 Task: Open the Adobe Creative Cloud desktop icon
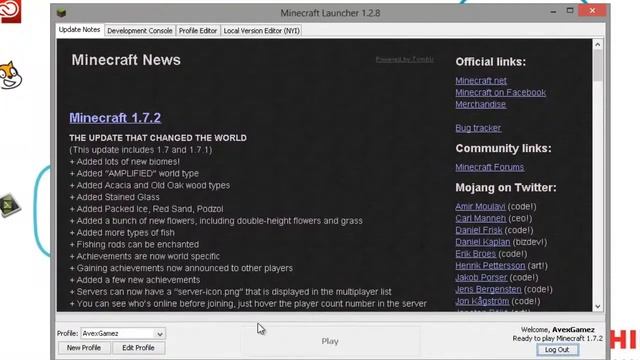(x=10, y=11)
